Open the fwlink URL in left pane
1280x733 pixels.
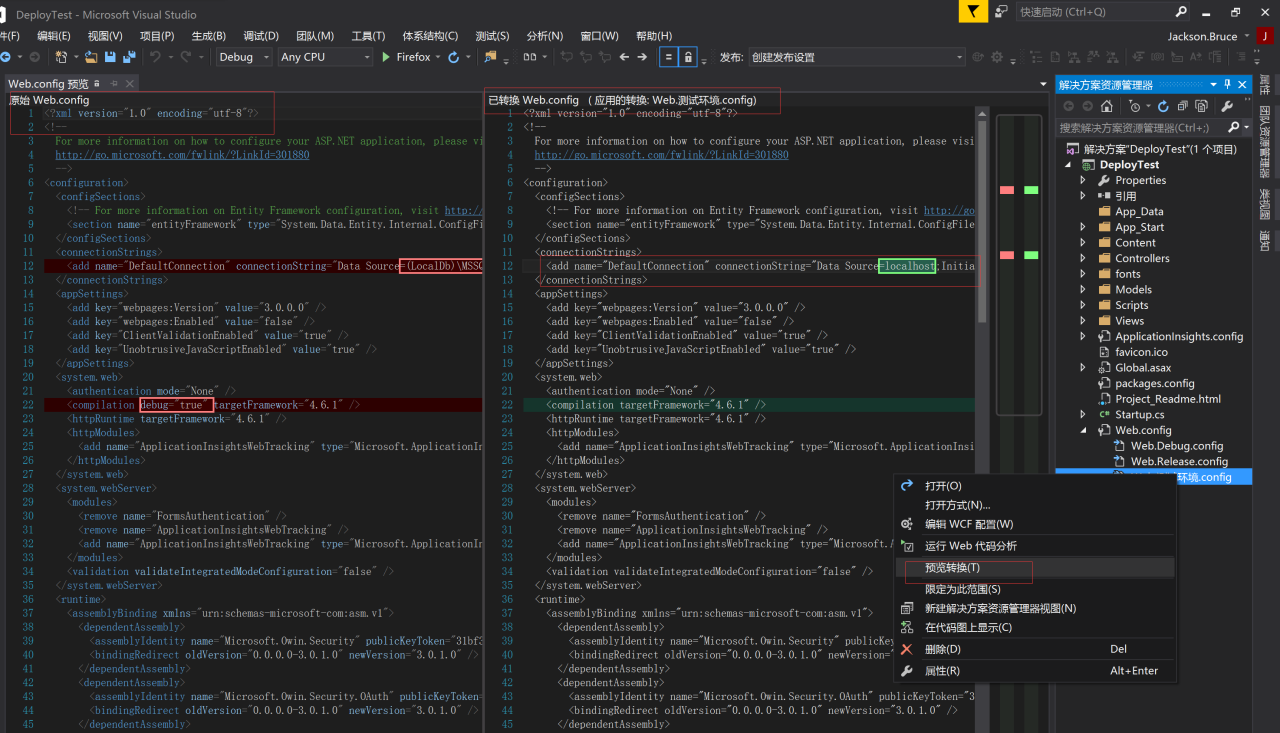182,155
